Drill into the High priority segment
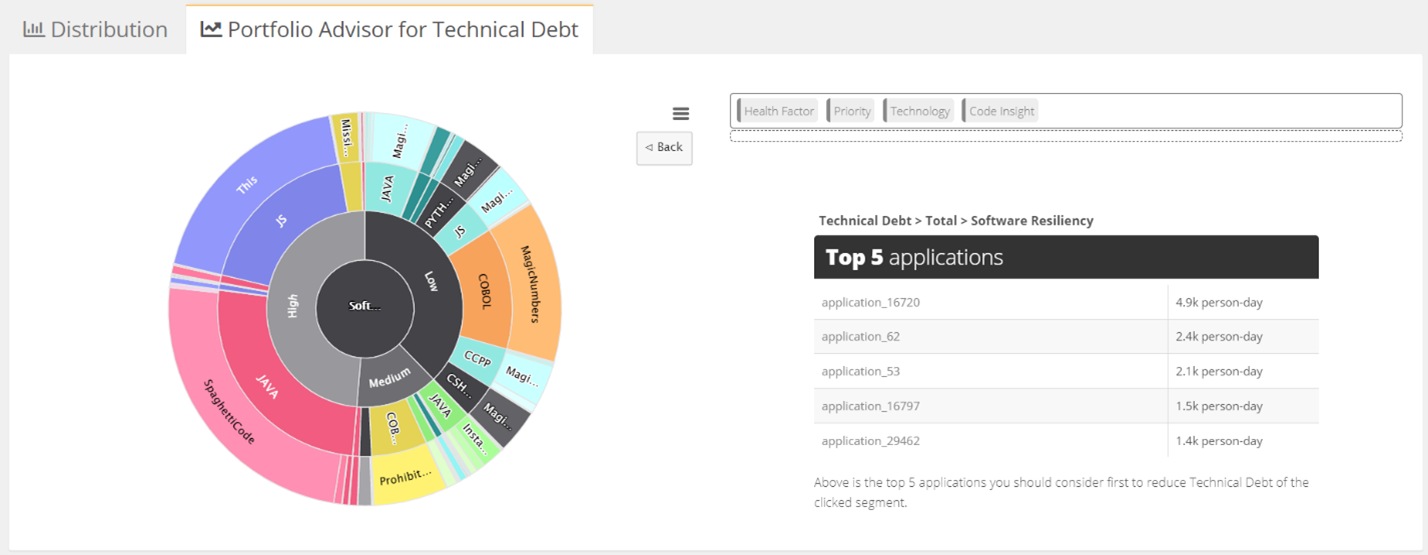This screenshot has height=555, width=1428. [293, 305]
